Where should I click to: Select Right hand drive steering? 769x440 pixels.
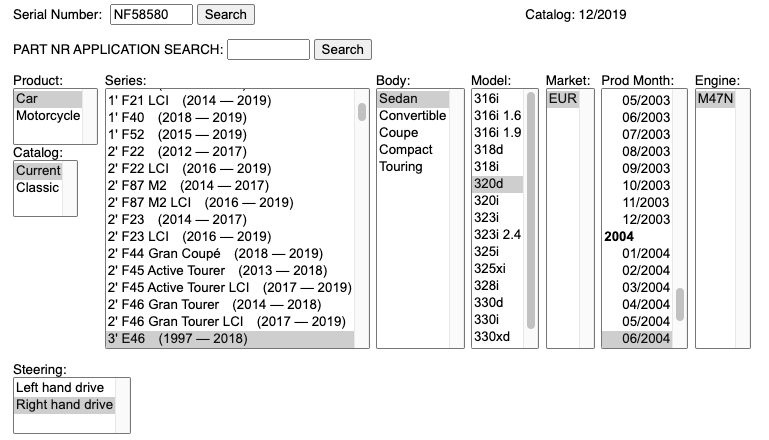(x=65, y=405)
